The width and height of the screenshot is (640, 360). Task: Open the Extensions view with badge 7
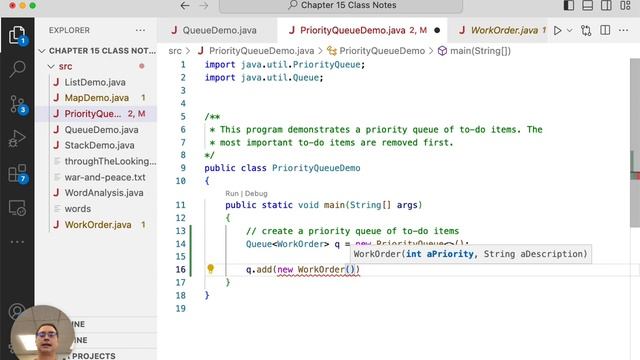17,173
